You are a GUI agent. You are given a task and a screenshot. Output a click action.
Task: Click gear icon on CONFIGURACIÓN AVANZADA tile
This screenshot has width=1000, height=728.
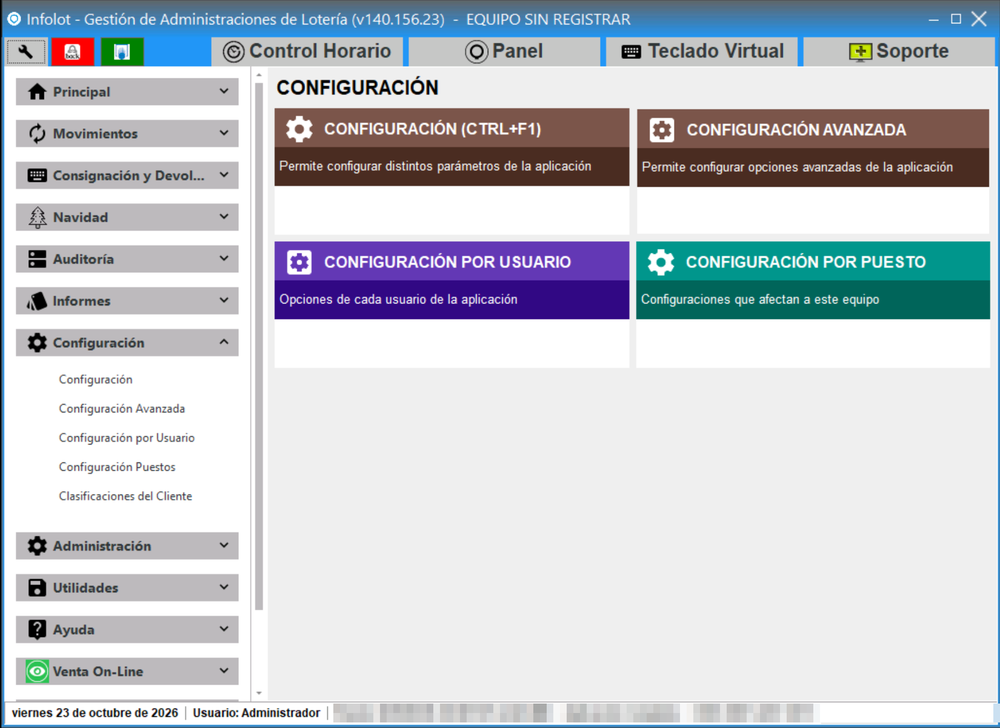click(661, 130)
